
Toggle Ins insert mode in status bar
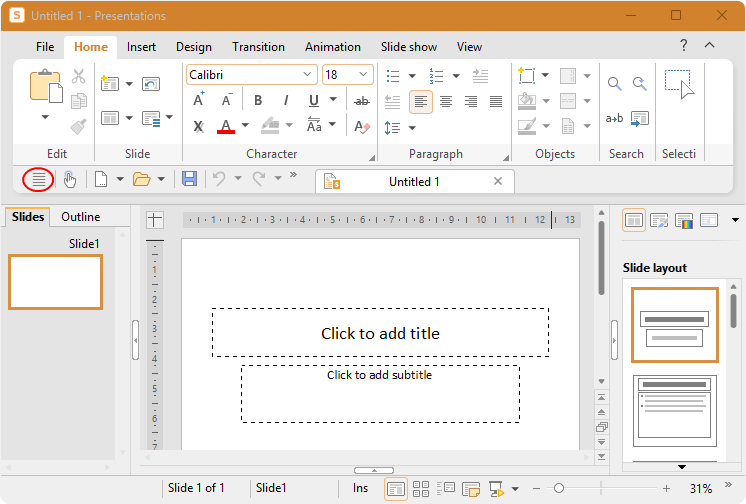point(360,488)
